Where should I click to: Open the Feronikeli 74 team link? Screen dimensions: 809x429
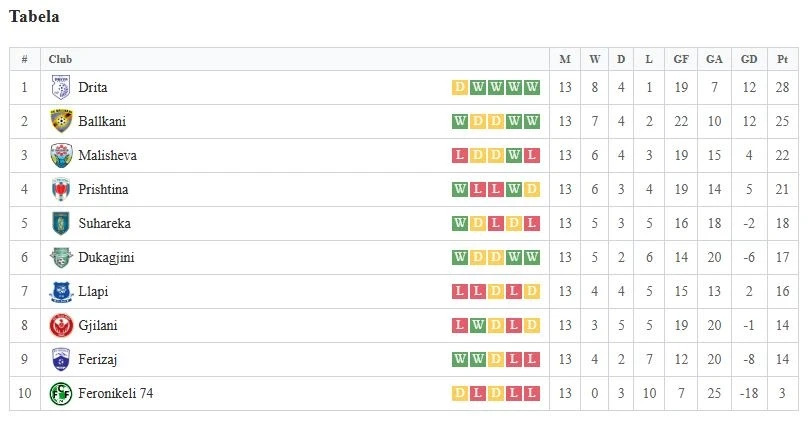(x=116, y=393)
